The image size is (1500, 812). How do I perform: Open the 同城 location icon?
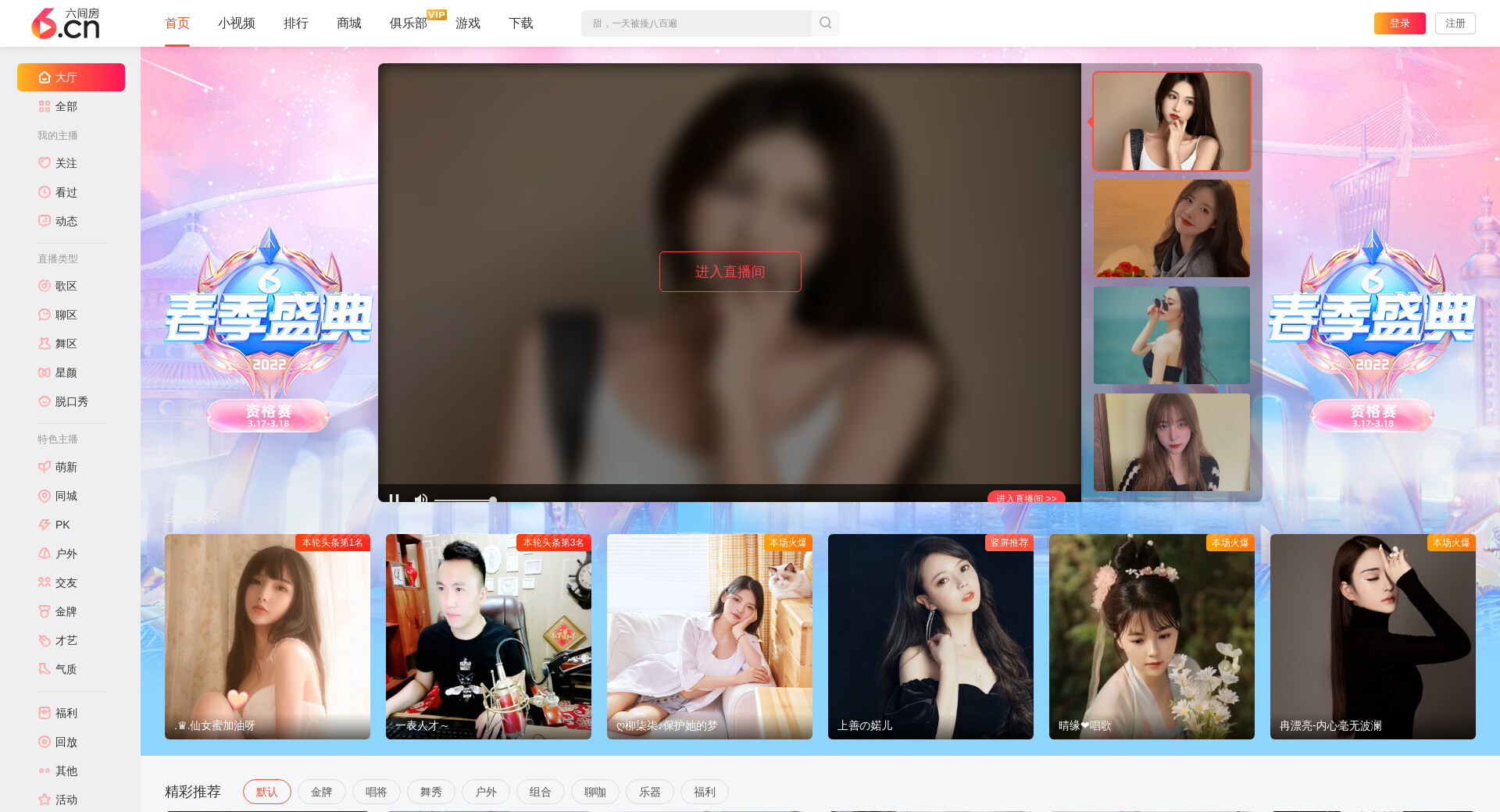point(45,496)
